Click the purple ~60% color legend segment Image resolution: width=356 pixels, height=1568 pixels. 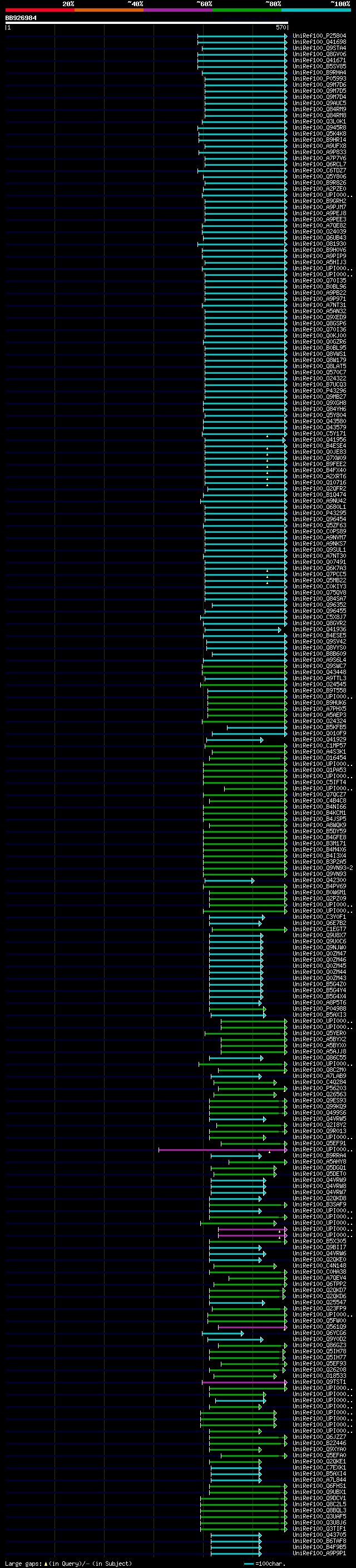click(x=177, y=10)
